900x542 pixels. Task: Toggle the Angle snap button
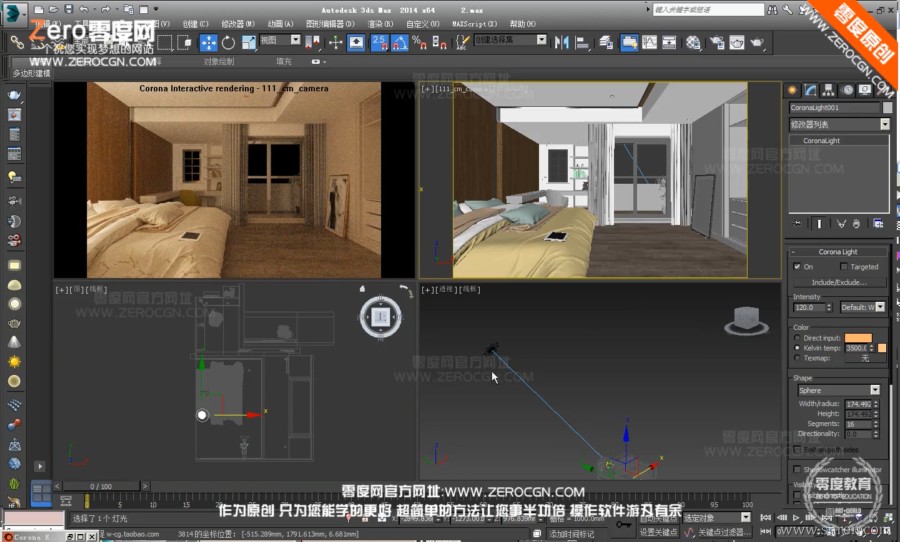(399, 42)
